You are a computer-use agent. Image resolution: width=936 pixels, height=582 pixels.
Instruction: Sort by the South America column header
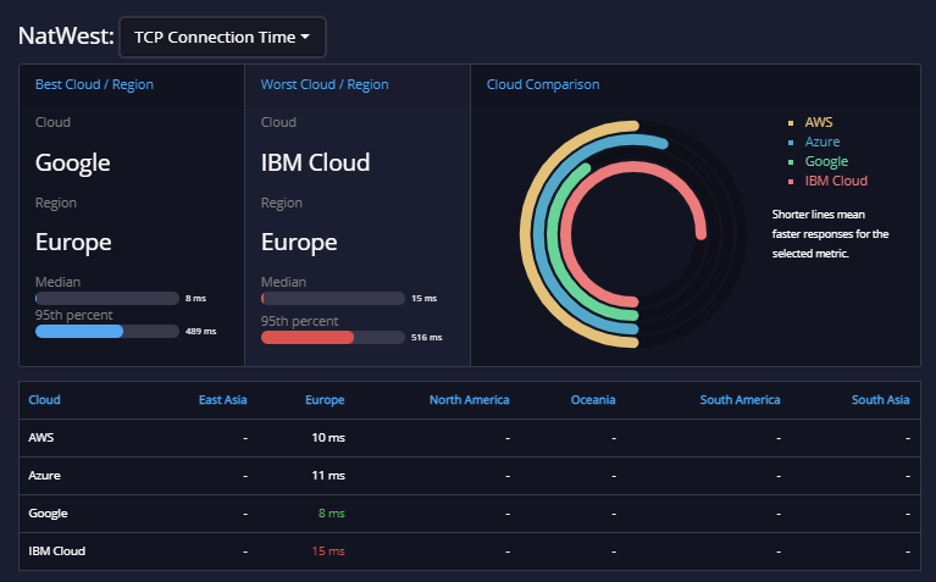(x=740, y=400)
